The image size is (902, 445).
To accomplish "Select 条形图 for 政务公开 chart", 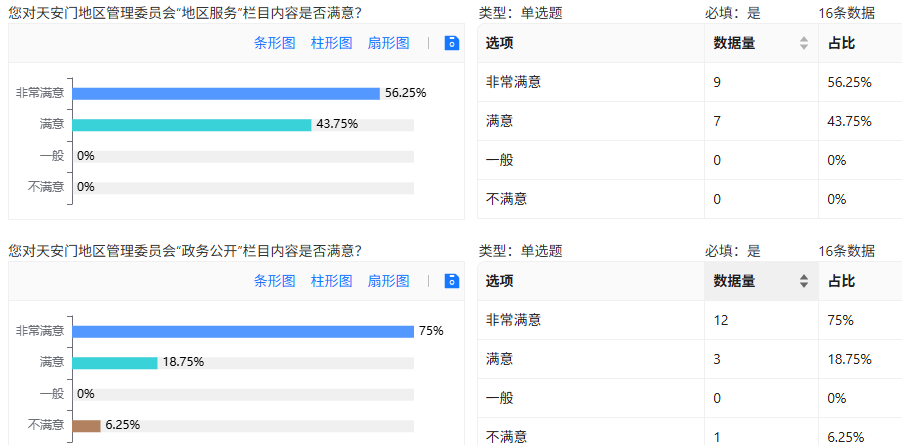I will (x=274, y=281).
